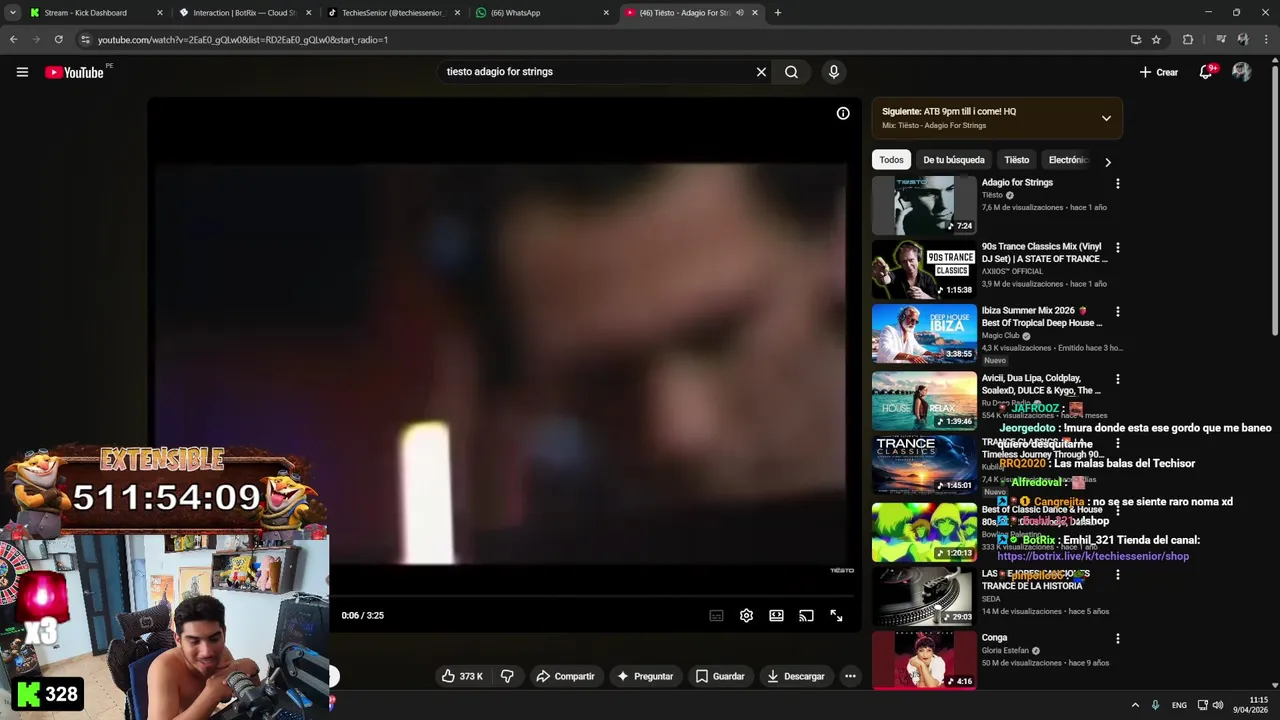Open ENG language switcher in taskbar
1280x720 pixels.
1179,705
